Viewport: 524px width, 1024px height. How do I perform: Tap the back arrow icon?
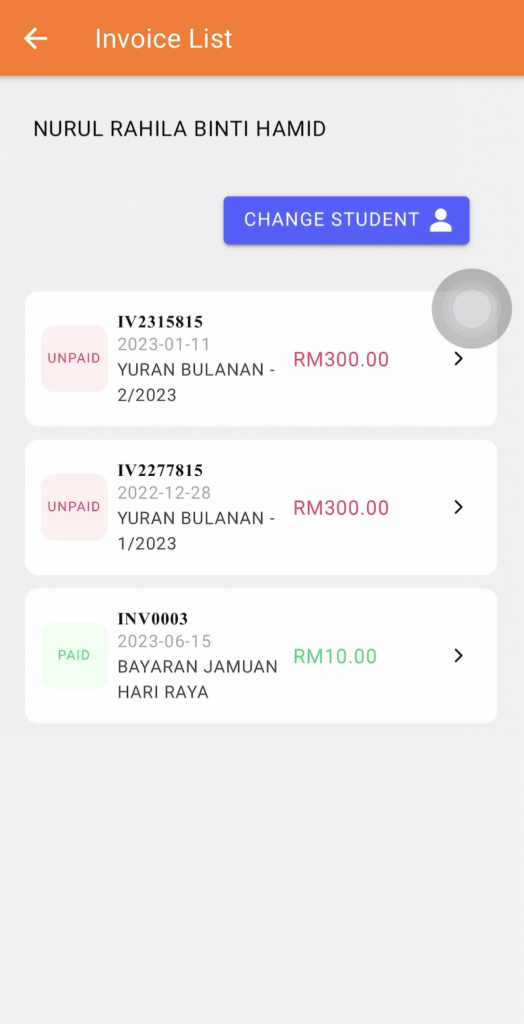[36, 39]
